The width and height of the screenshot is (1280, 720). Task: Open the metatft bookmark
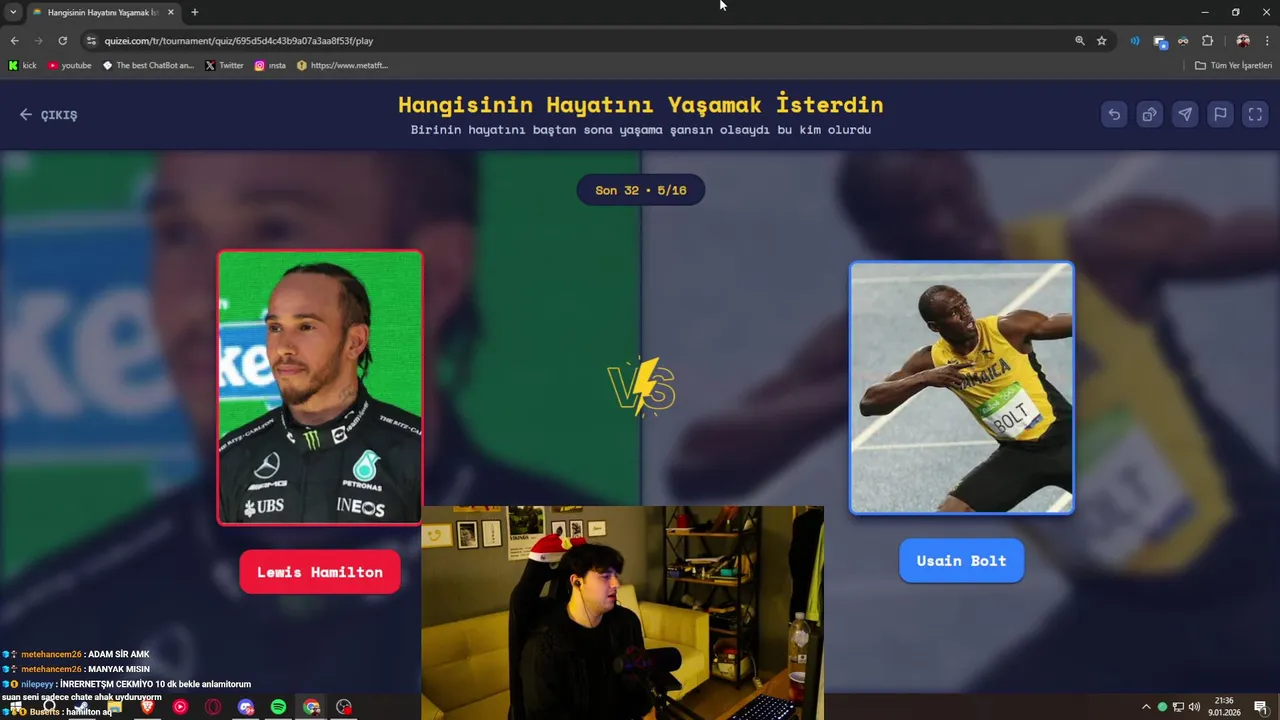coord(342,65)
